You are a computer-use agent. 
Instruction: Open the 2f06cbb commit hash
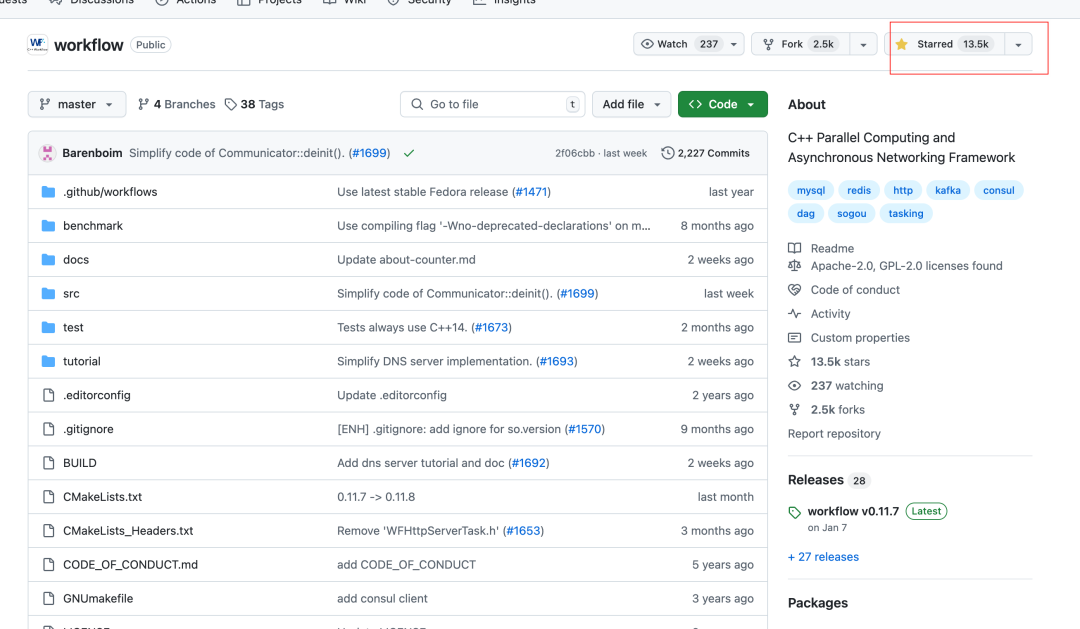click(574, 153)
